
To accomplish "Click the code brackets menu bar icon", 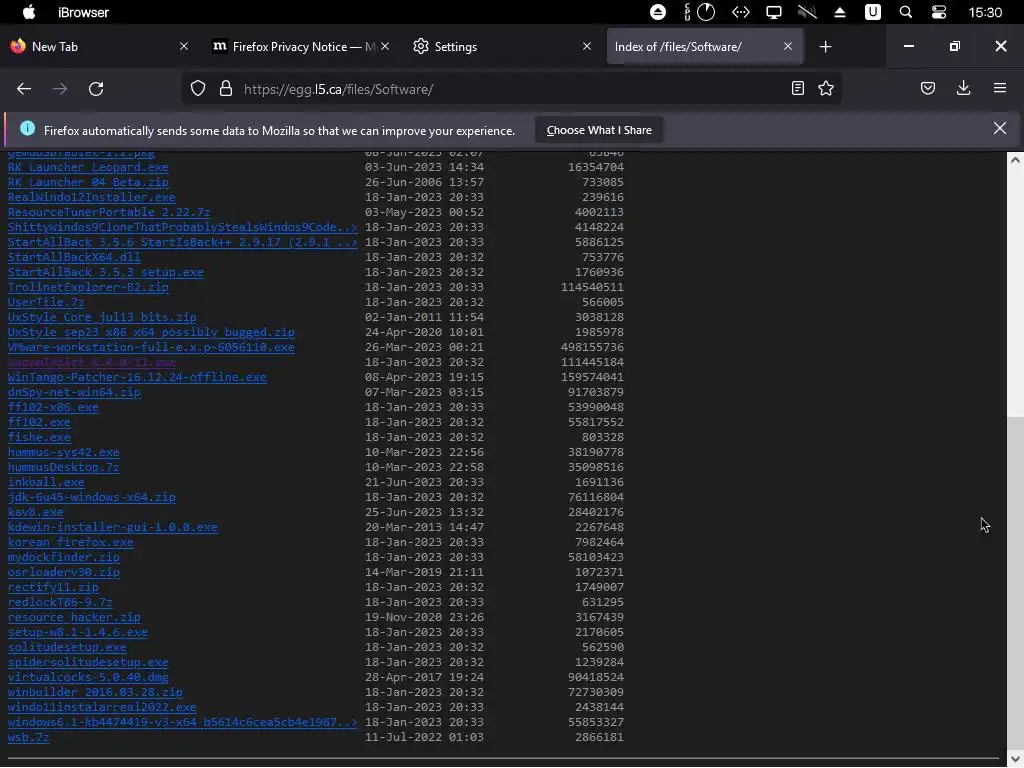I will click(741, 12).
